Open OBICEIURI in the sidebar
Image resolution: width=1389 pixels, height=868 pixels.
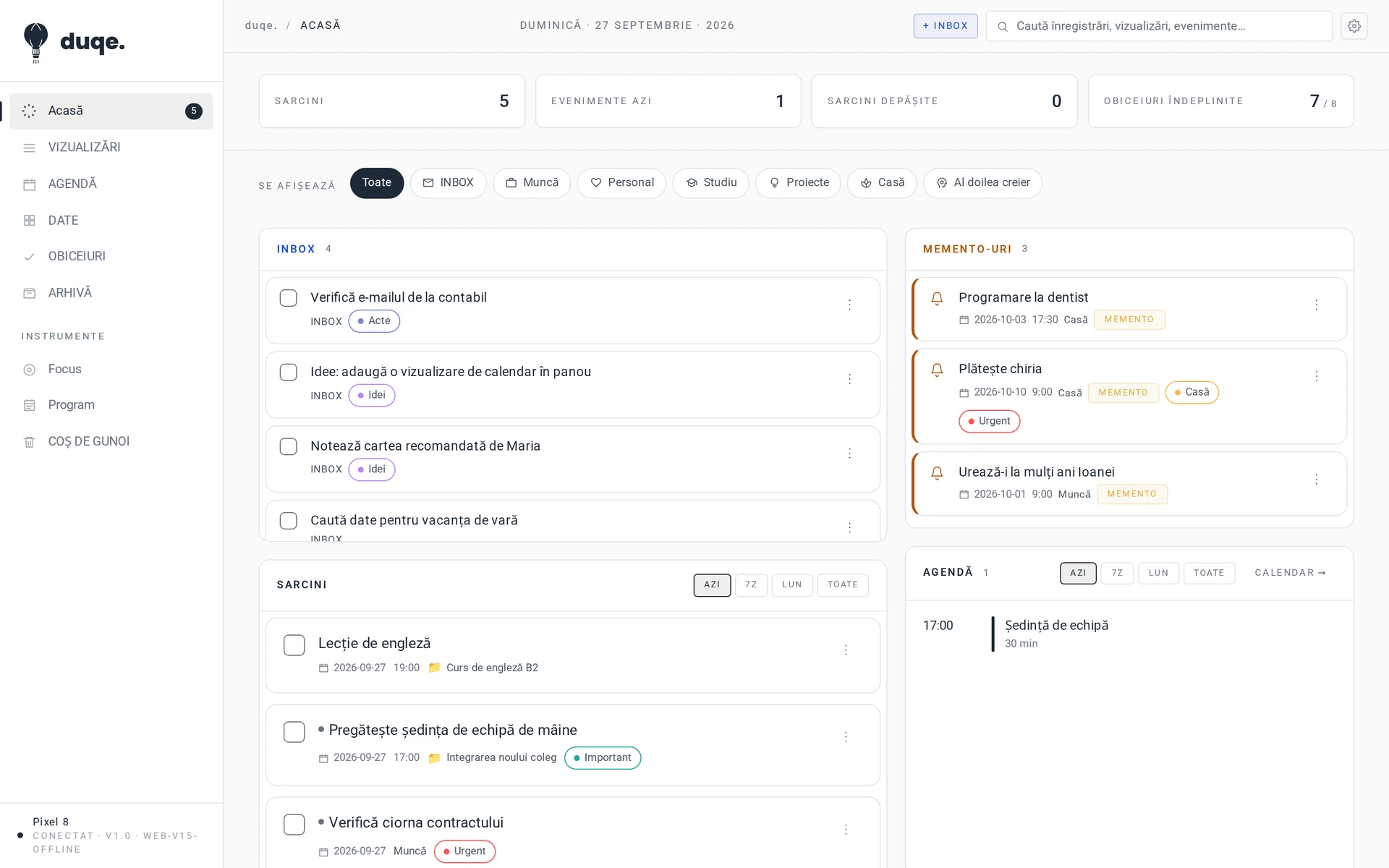coord(111,256)
